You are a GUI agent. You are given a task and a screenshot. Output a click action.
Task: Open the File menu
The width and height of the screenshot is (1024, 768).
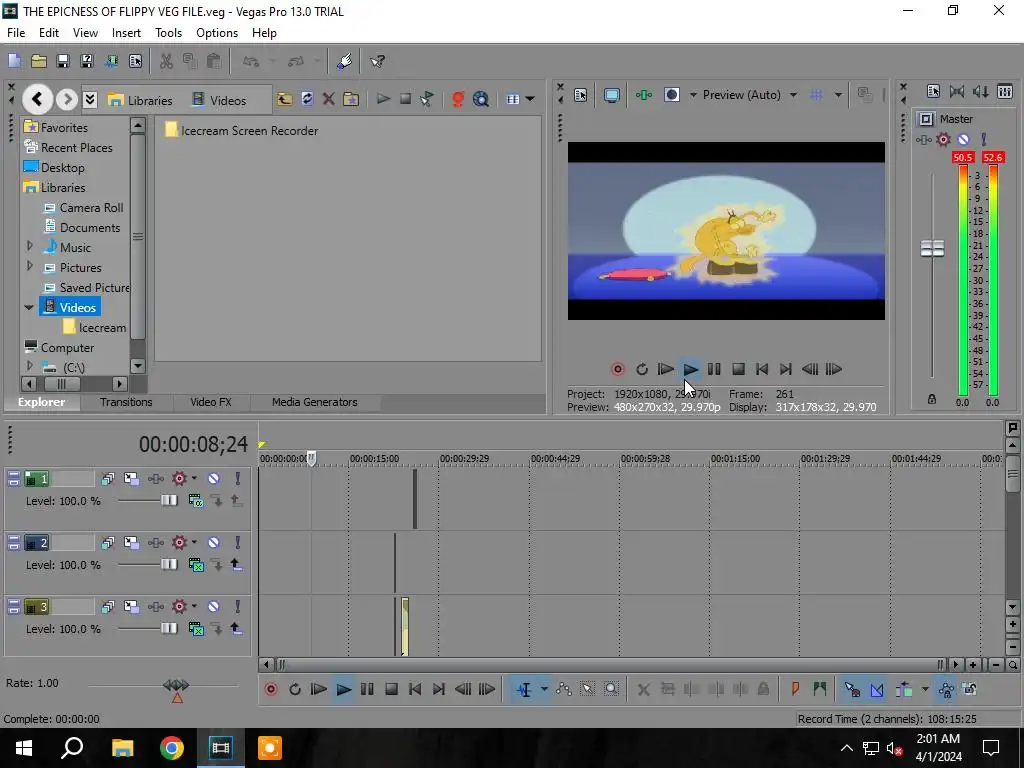tap(16, 33)
